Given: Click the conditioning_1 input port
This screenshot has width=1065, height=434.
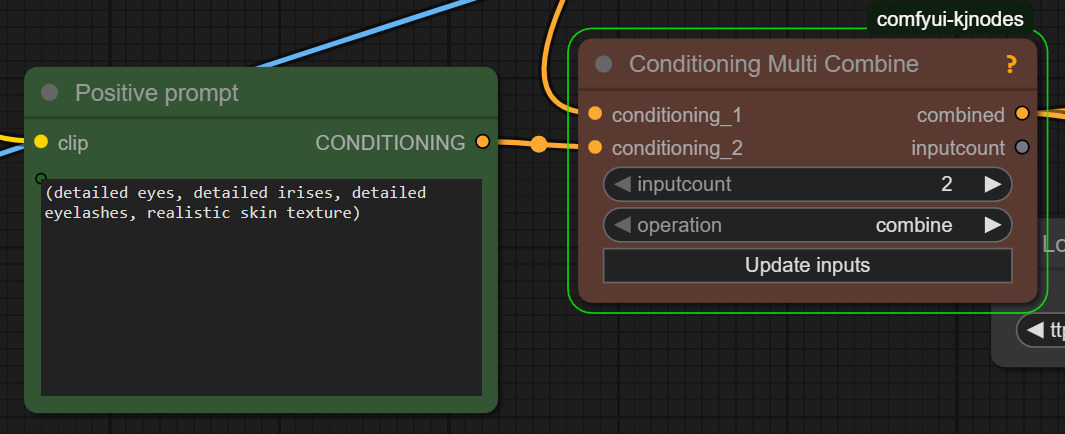Looking at the screenshot, I should click(596, 114).
